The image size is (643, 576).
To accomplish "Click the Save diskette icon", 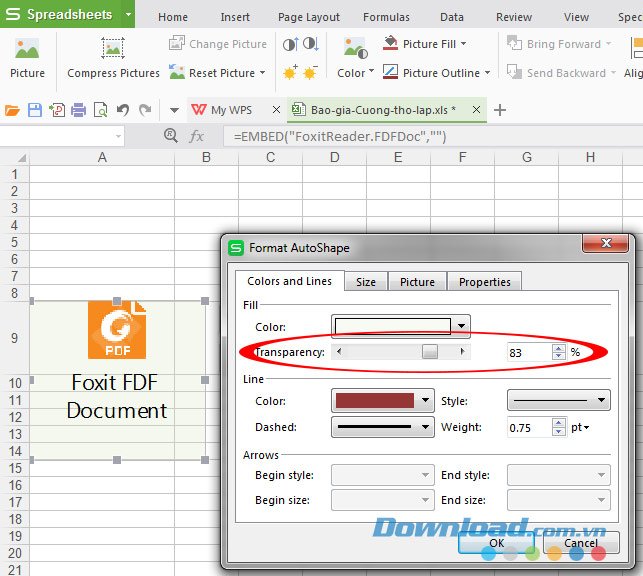I will pos(35,110).
